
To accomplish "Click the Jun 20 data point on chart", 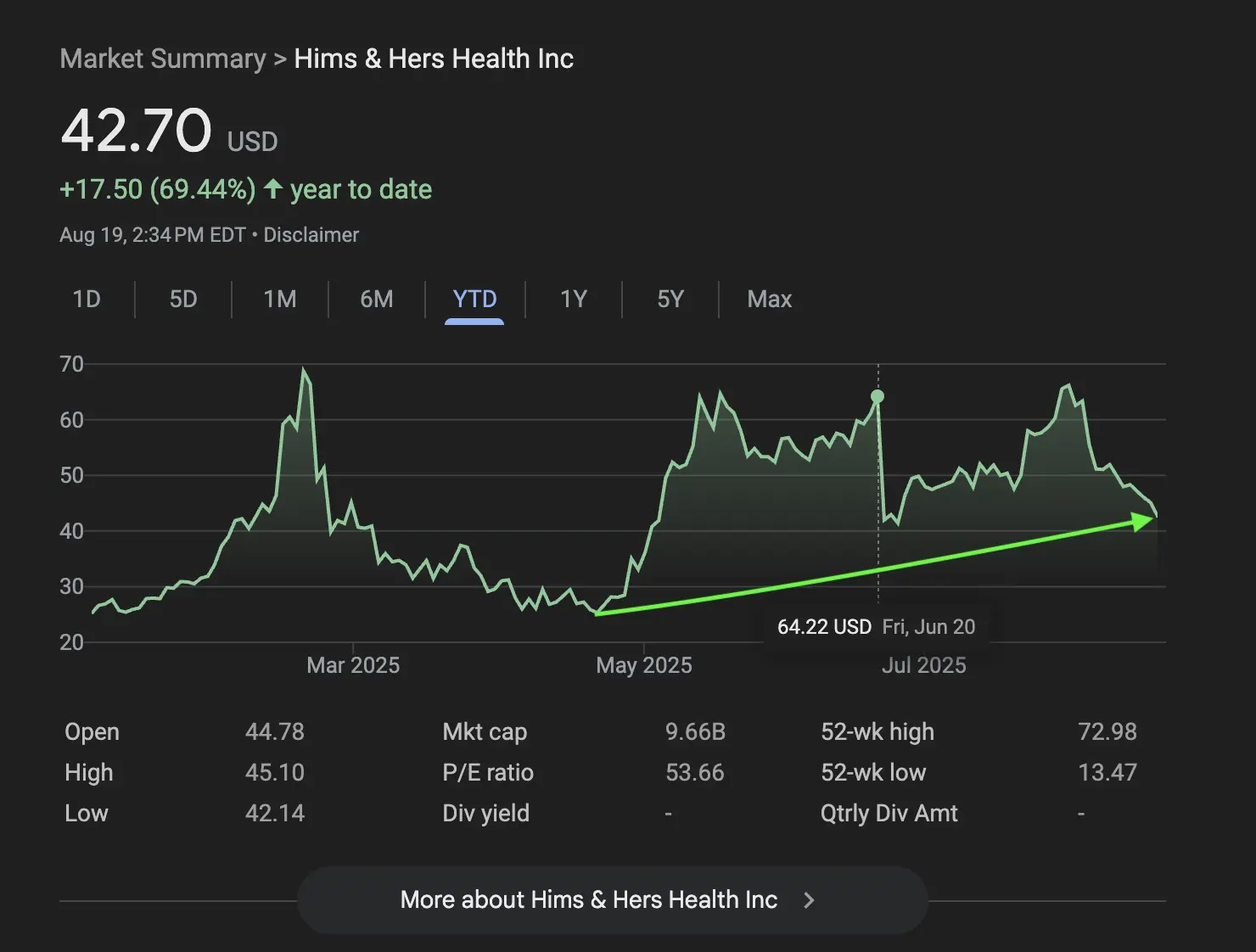I will click(x=878, y=396).
